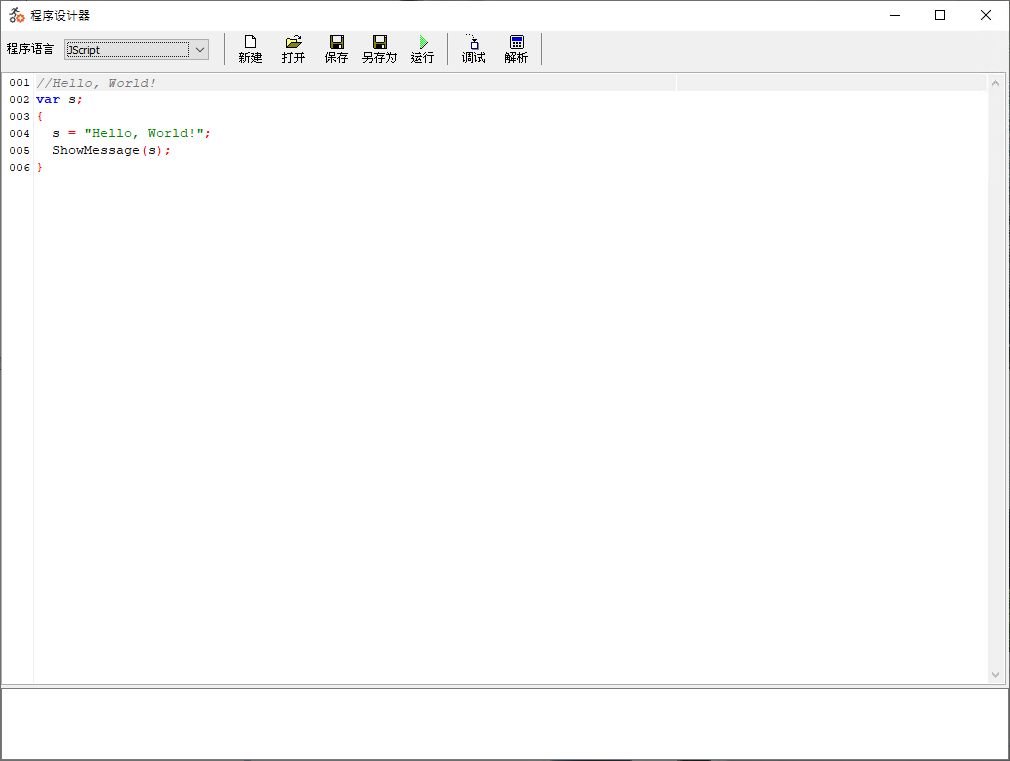
Task: Click the scroll up arrow in editor
Action: [995, 83]
